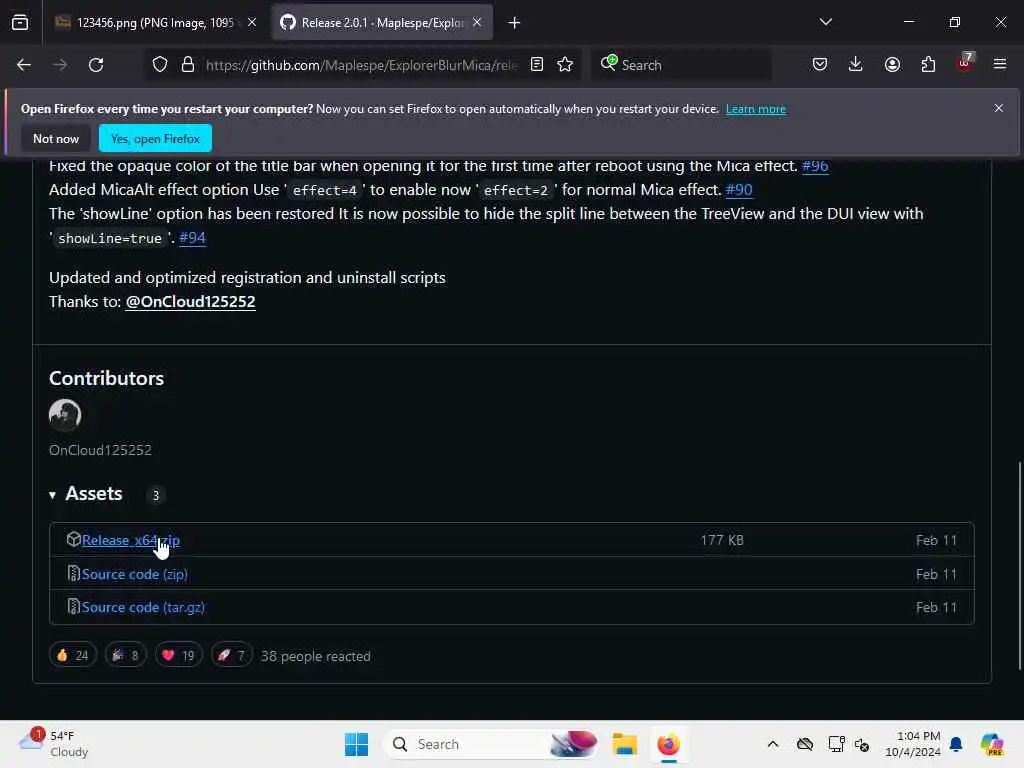The image size is (1024, 768).
Task: Show hidden system tray icons
Action: pos(773,744)
